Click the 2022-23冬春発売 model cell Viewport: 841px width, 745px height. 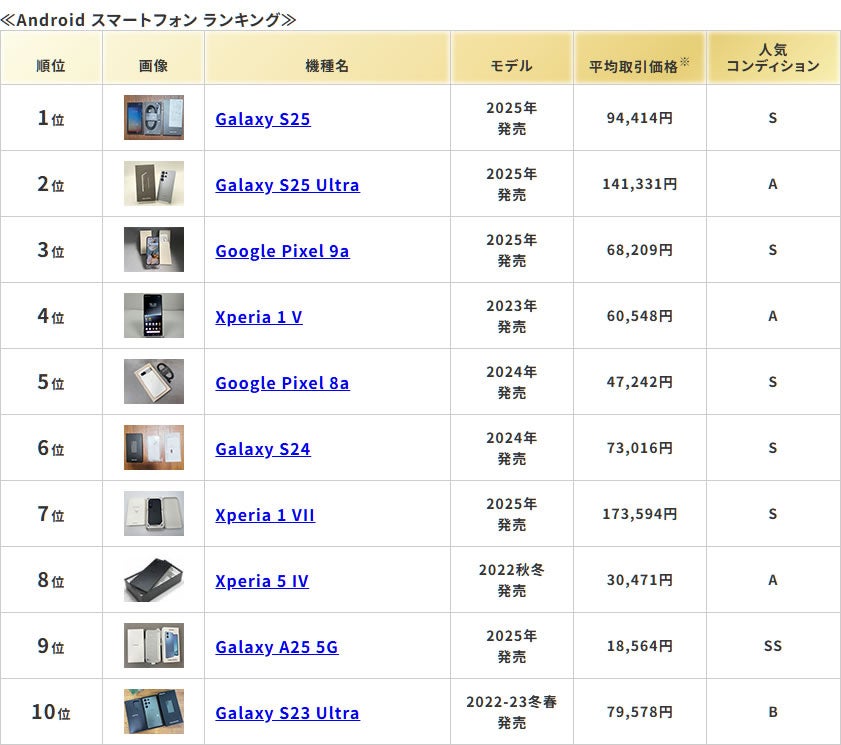[512, 712]
